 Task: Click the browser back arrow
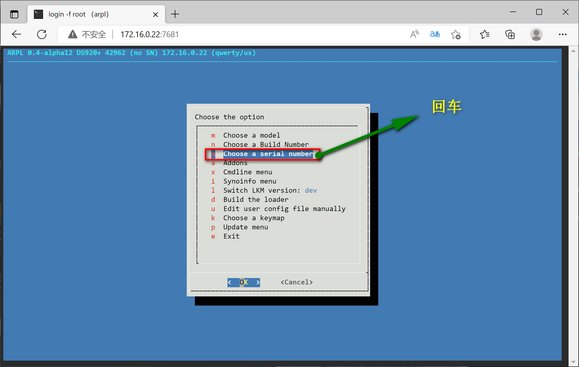click(x=16, y=34)
